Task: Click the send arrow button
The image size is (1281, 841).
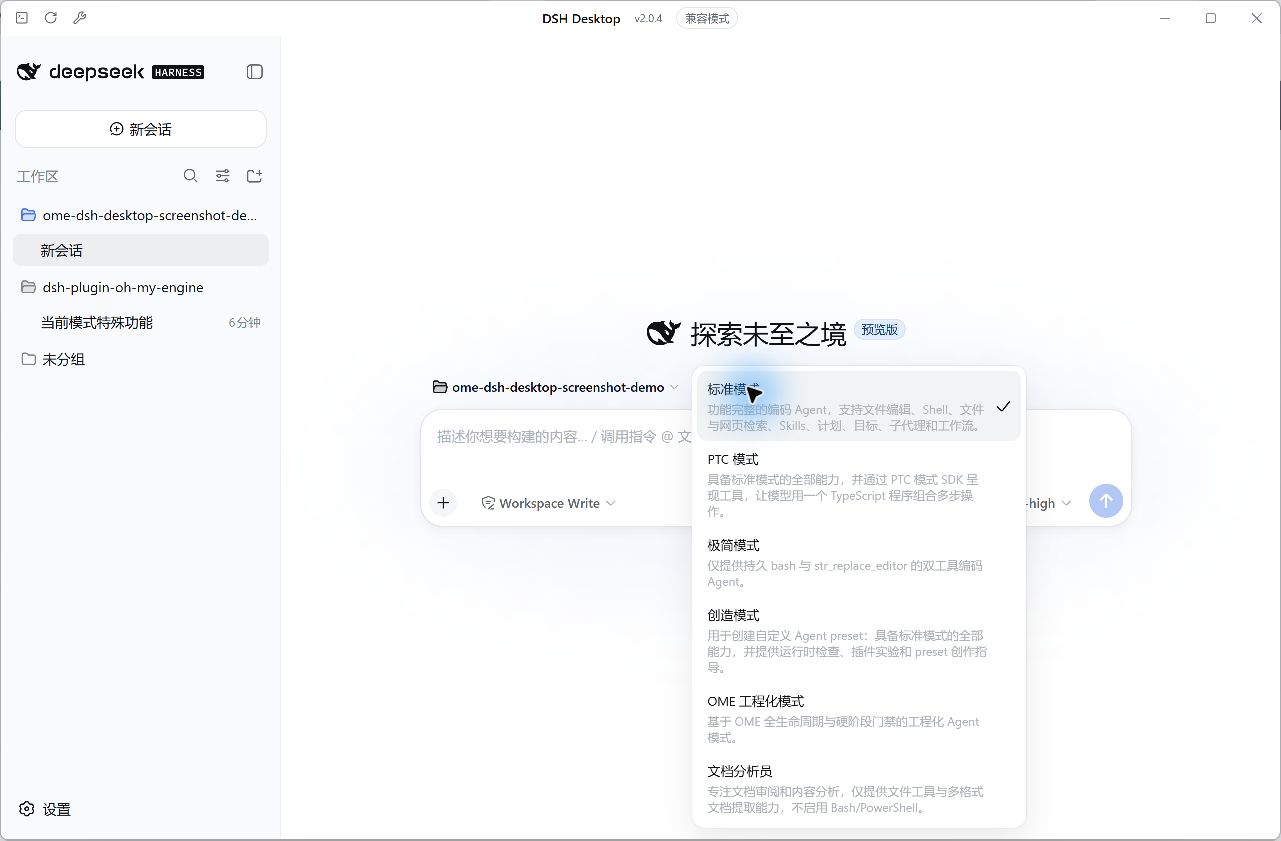Action: [1106, 502]
